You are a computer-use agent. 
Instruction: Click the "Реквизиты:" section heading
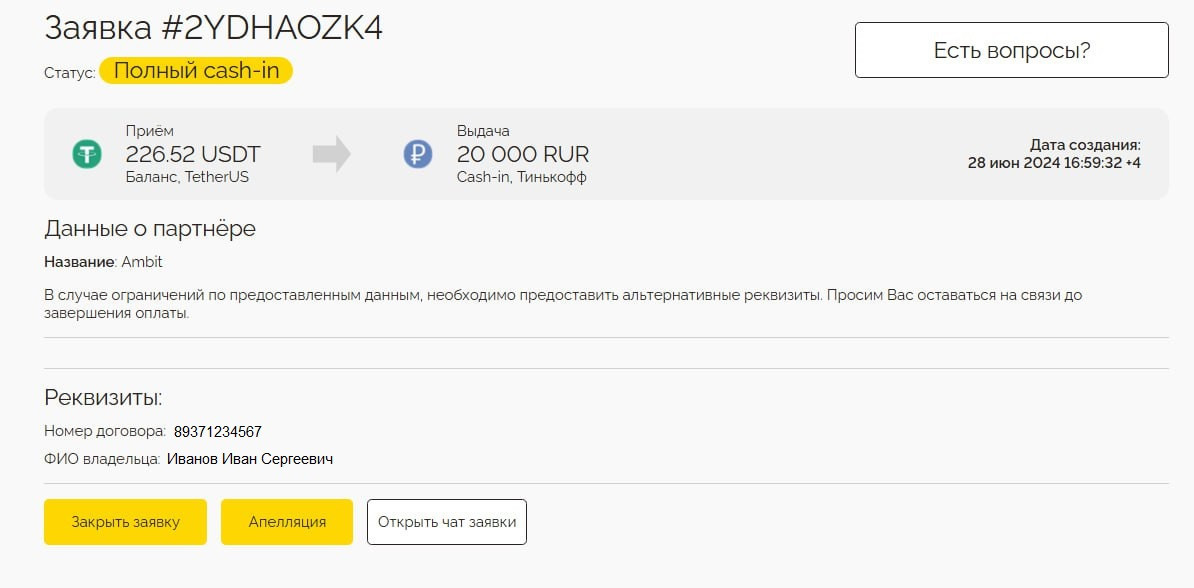pyautogui.click(x=103, y=398)
